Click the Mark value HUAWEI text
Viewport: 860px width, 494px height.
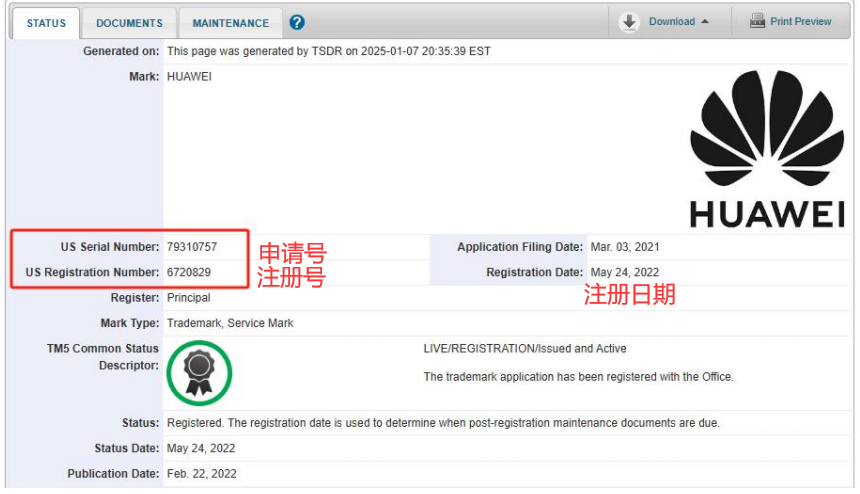(189, 76)
